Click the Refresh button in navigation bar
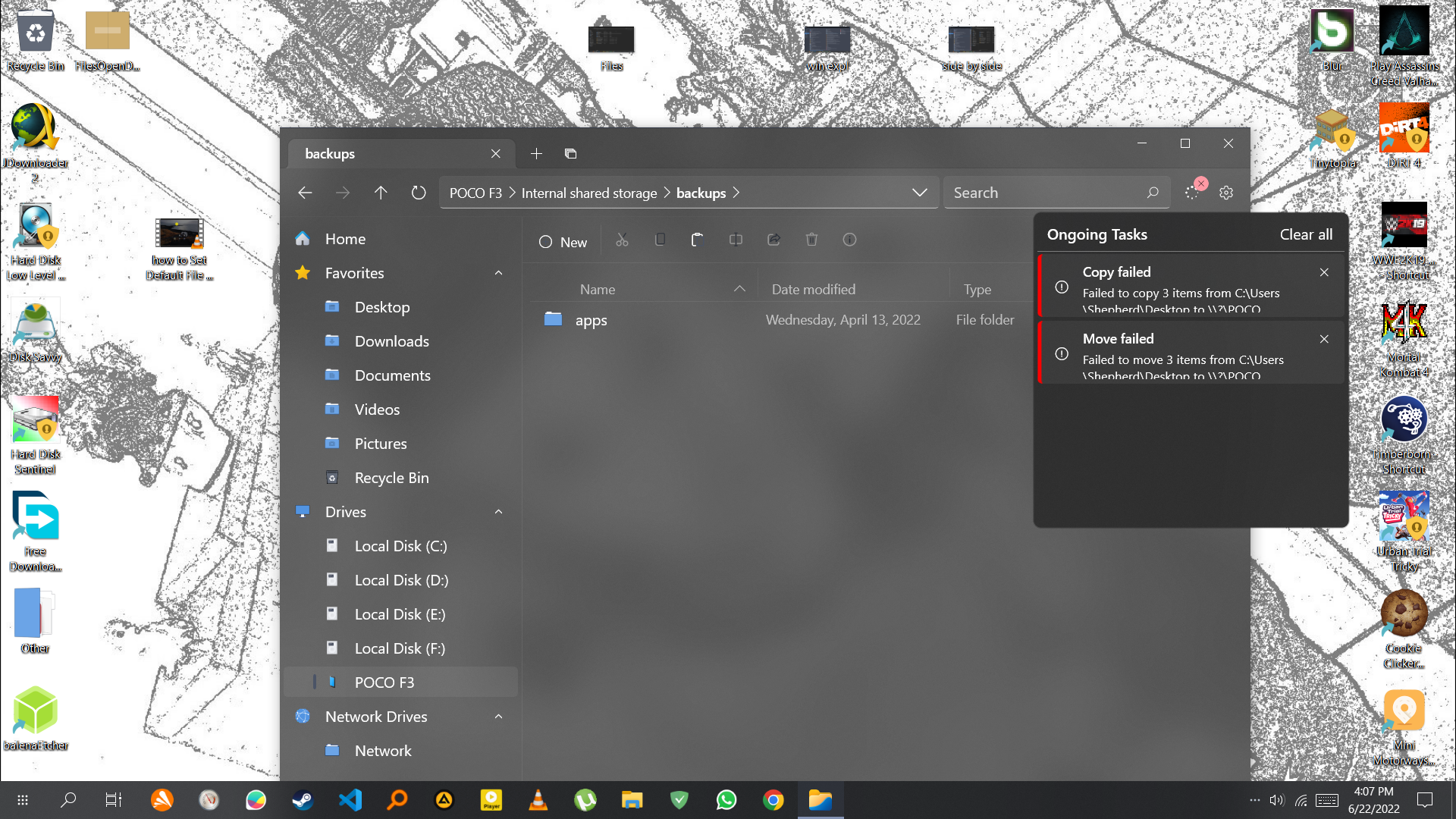The image size is (1456, 819). (419, 193)
